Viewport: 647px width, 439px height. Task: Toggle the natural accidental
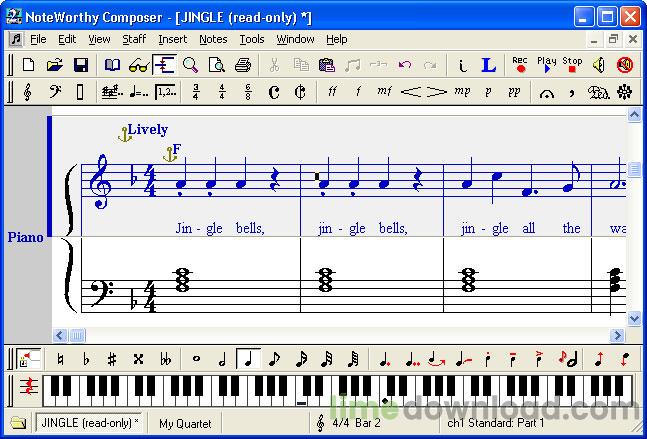(x=60, y=359)
